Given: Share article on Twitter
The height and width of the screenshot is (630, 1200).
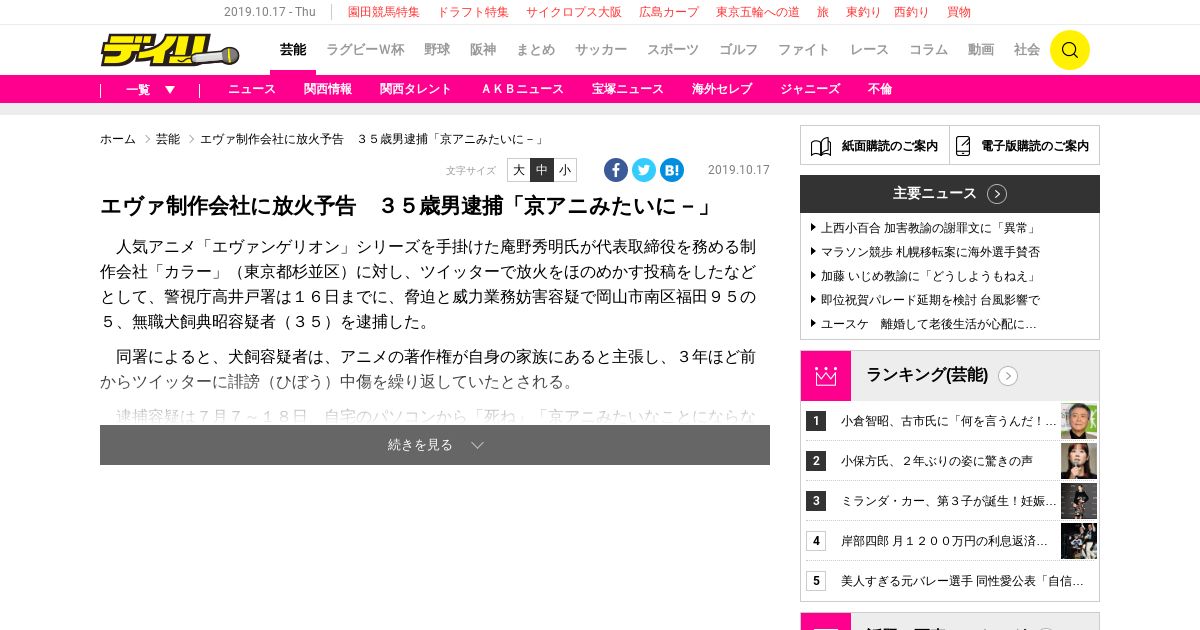Looking at the screenshot, I should pyautogui.click(x=644, y=170).
